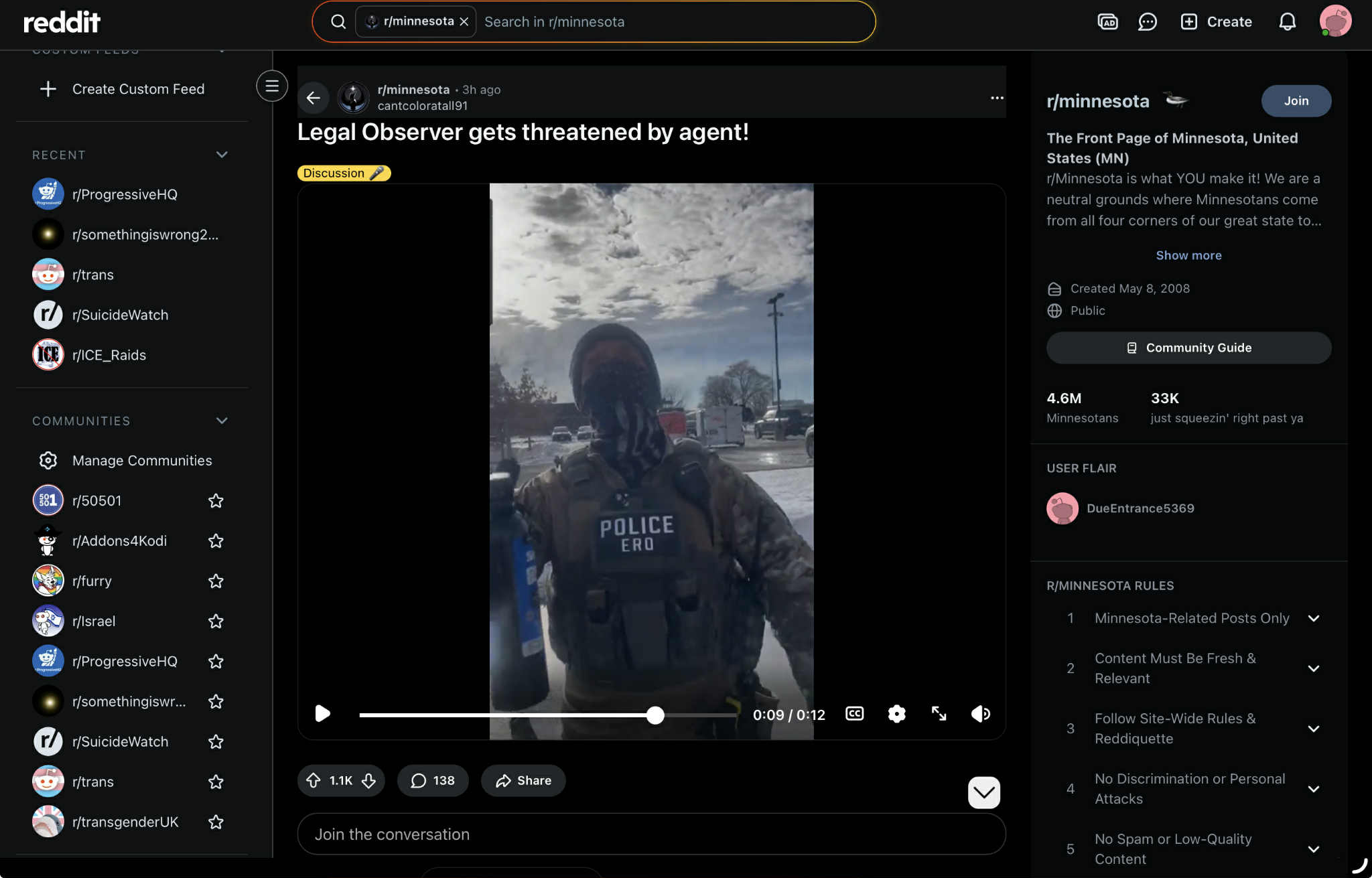Select Manage Communities

141,461
